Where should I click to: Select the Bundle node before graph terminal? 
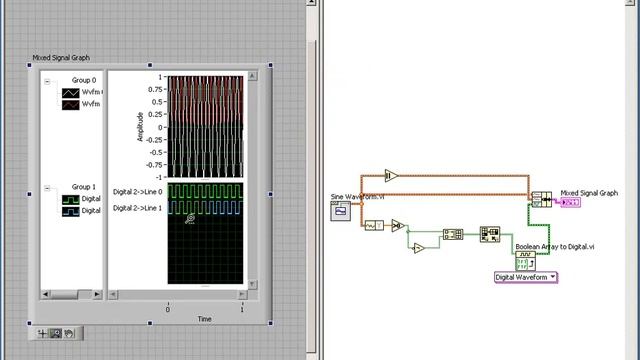pyautogui.click(x=542, y=200)
